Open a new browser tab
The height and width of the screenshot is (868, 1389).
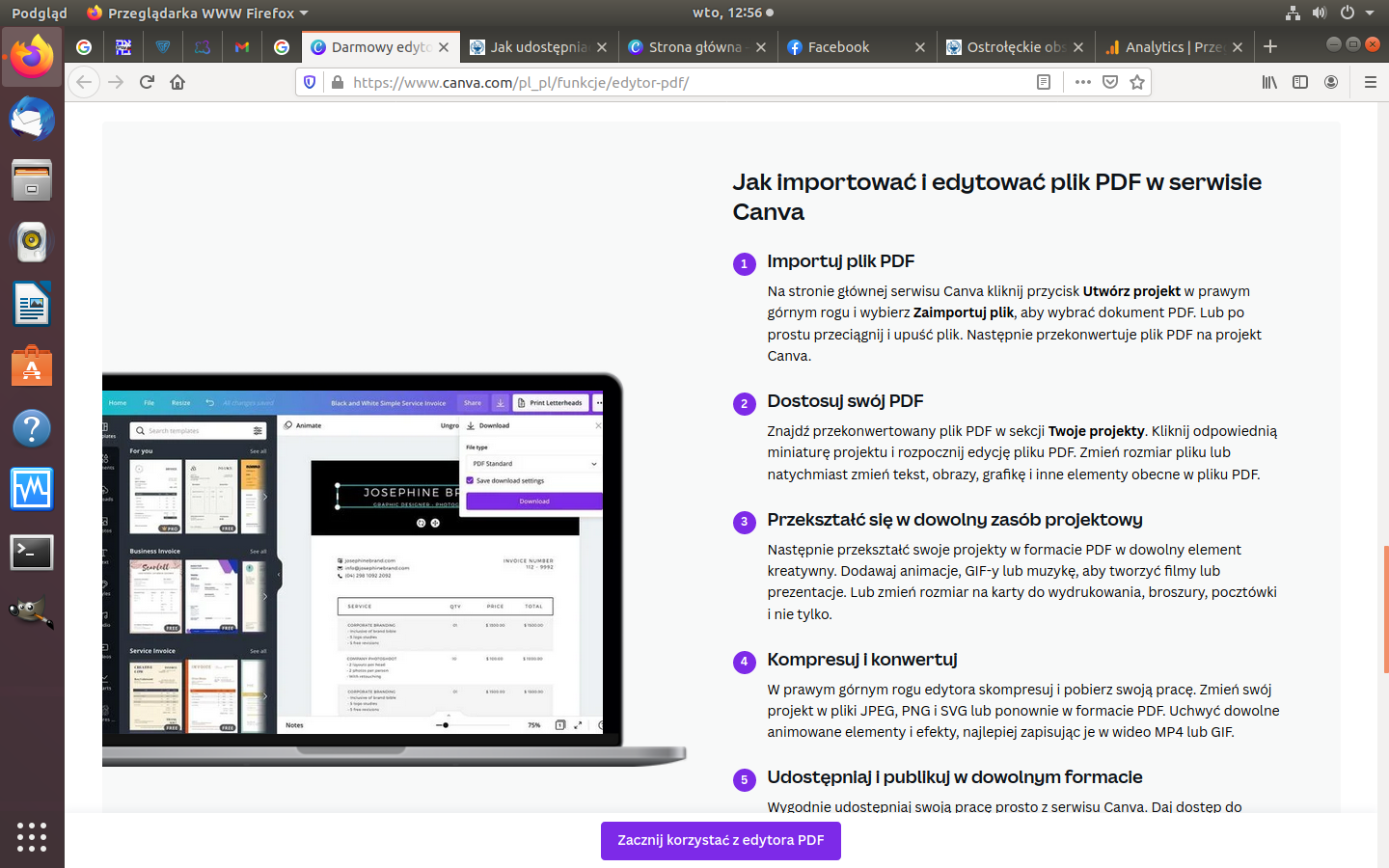pos(1270,46)
